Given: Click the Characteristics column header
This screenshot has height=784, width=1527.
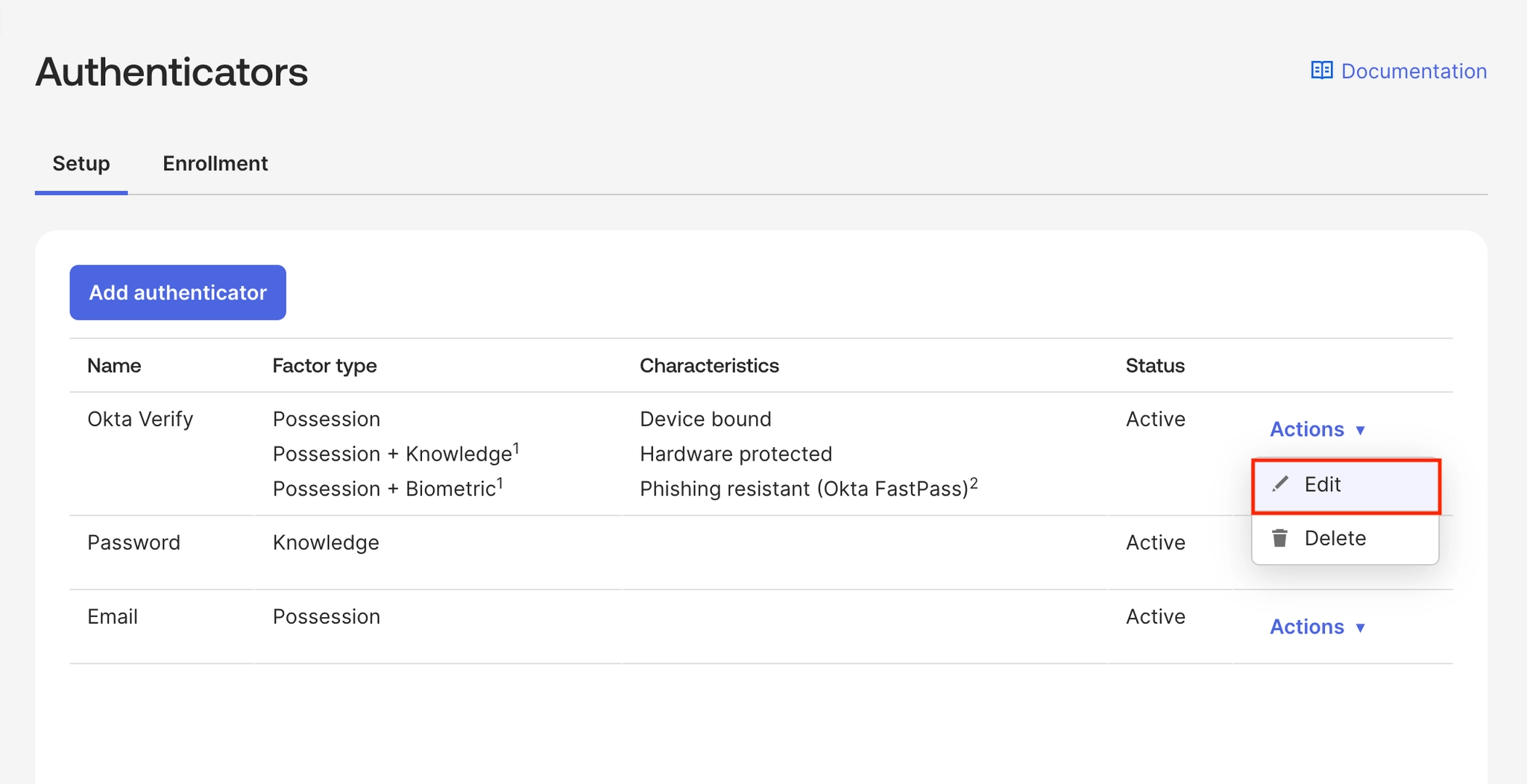Looking at the screenshot, I should (x=709, y=365).
